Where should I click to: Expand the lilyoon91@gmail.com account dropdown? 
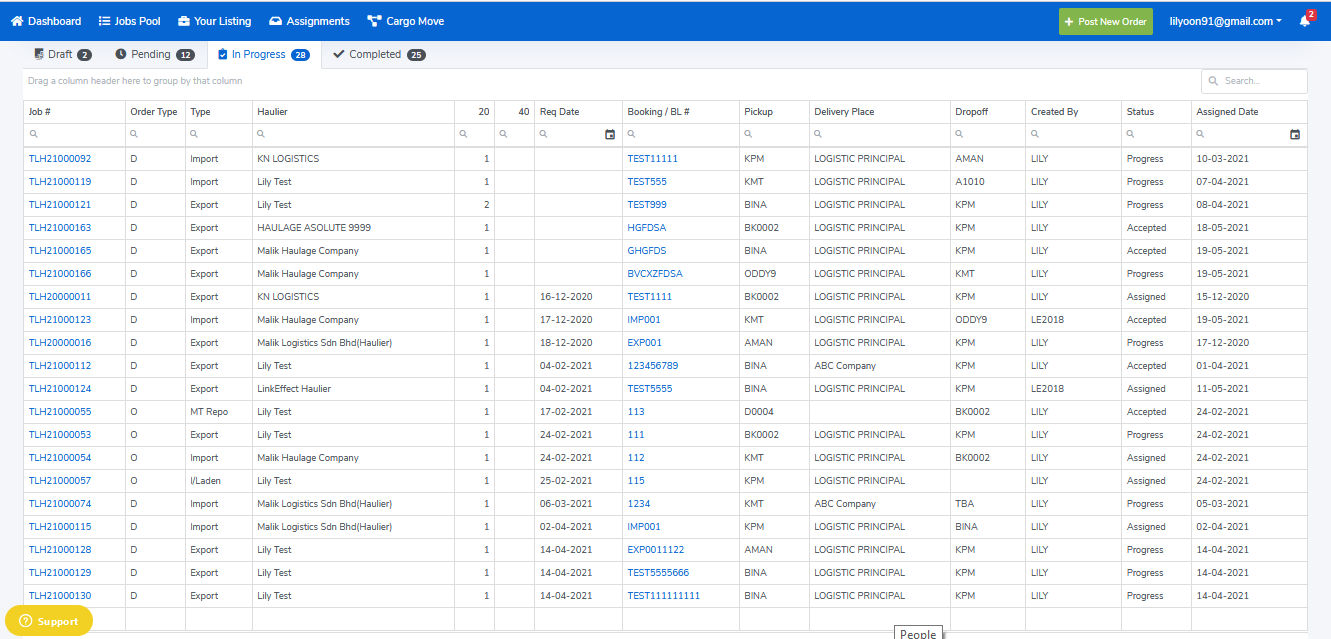point(1225,21)
